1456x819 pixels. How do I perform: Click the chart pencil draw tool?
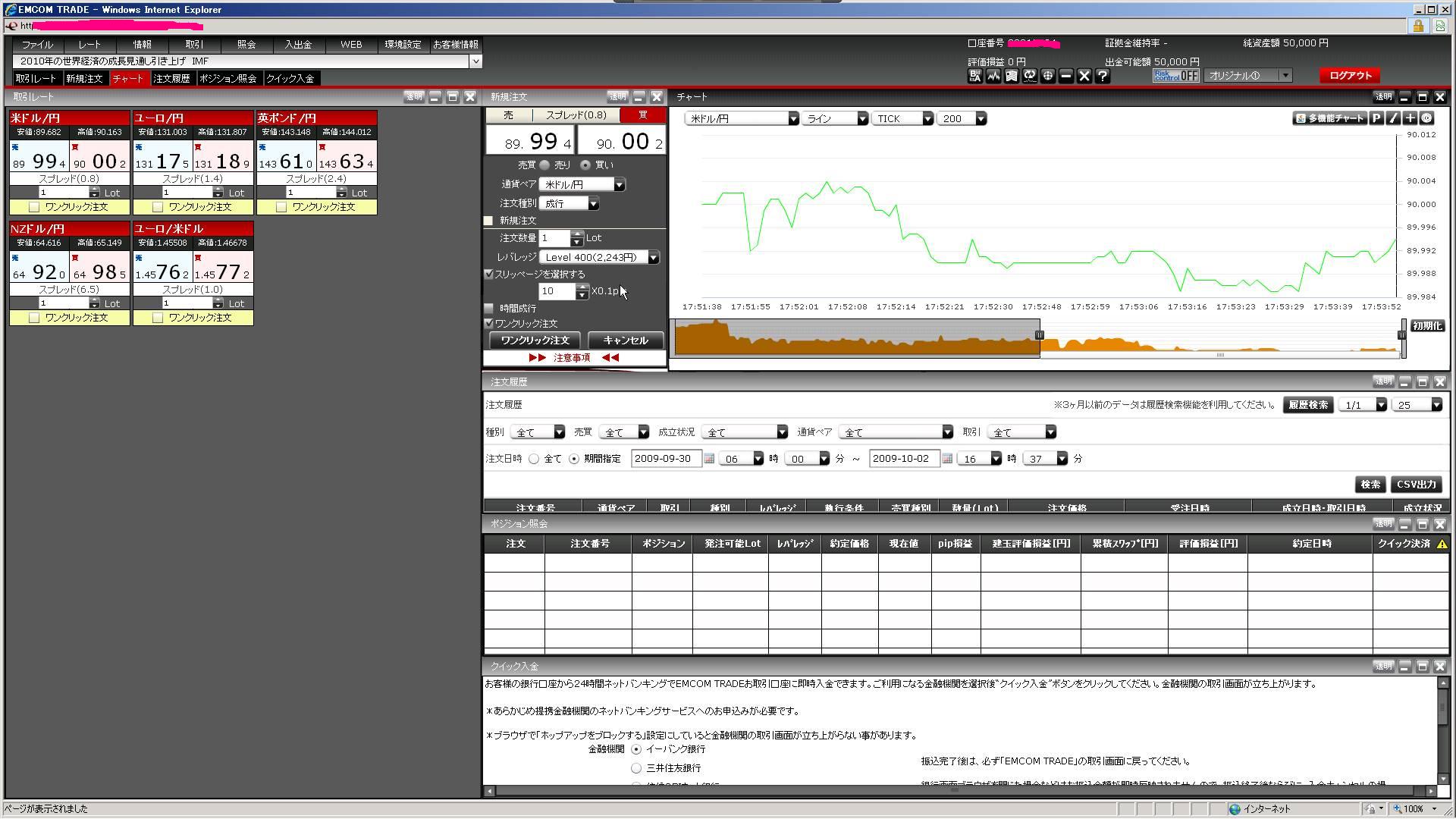(x=1393, y=118)
